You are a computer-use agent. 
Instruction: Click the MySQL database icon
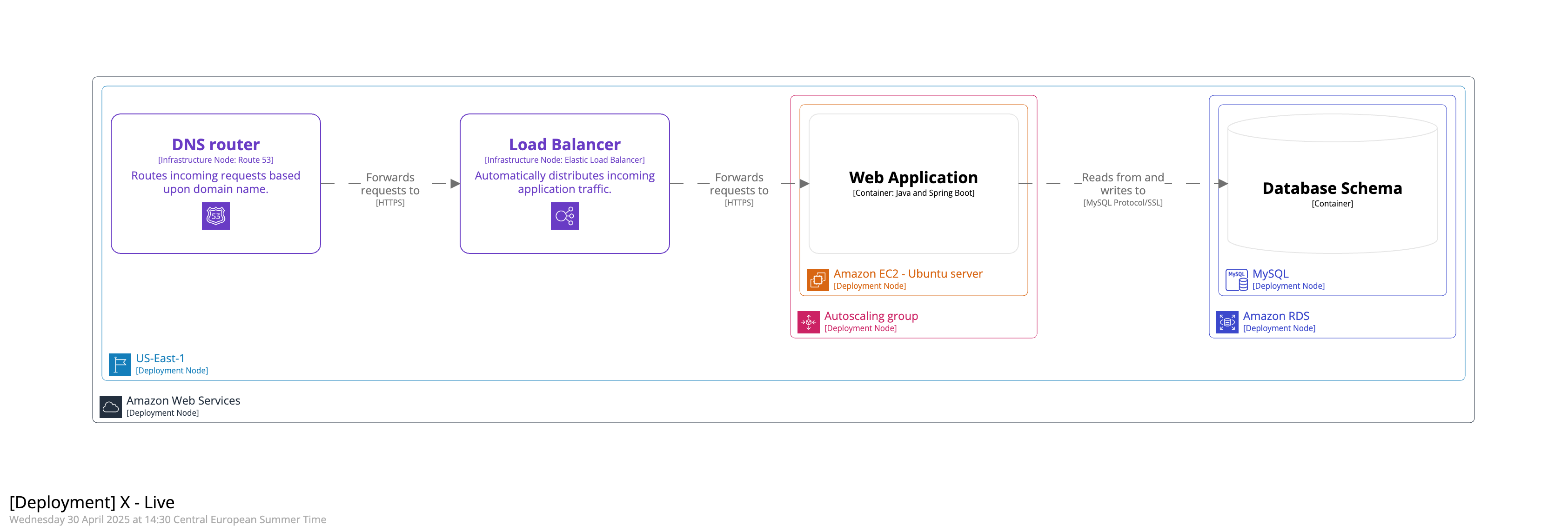tap(1236, 280)
